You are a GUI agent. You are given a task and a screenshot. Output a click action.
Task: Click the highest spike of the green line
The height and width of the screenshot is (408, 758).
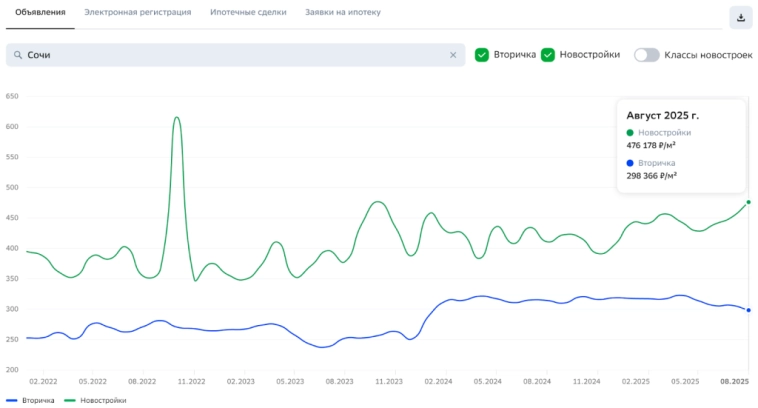pos(177,118)
